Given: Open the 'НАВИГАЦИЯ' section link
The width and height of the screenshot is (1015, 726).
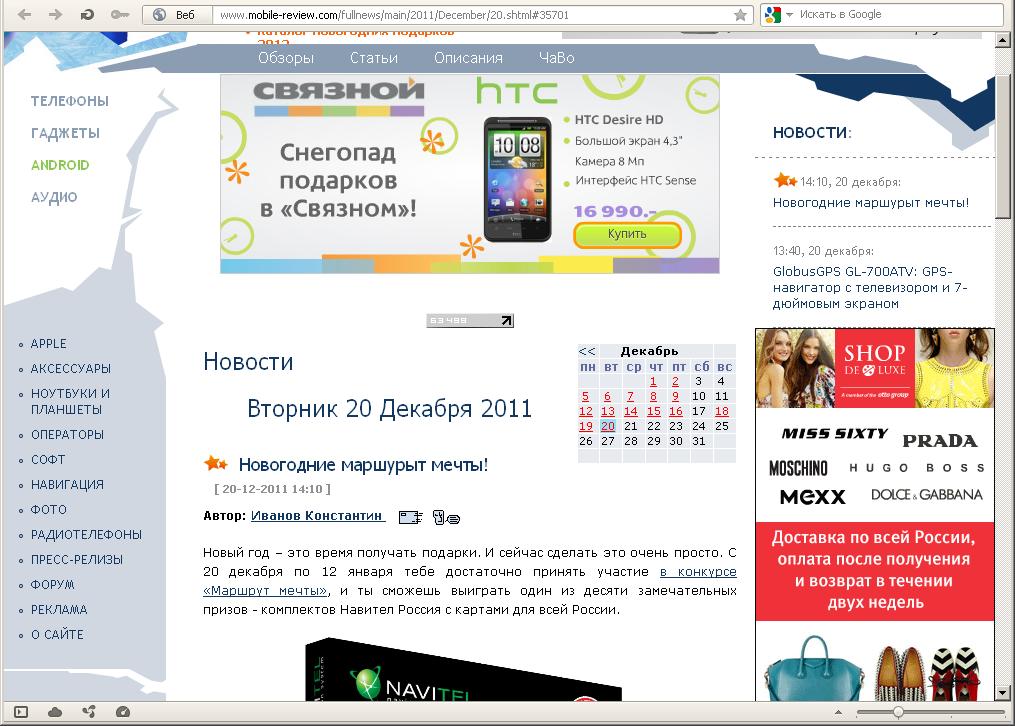Looking at the screenshot, I should coord(67,484).
